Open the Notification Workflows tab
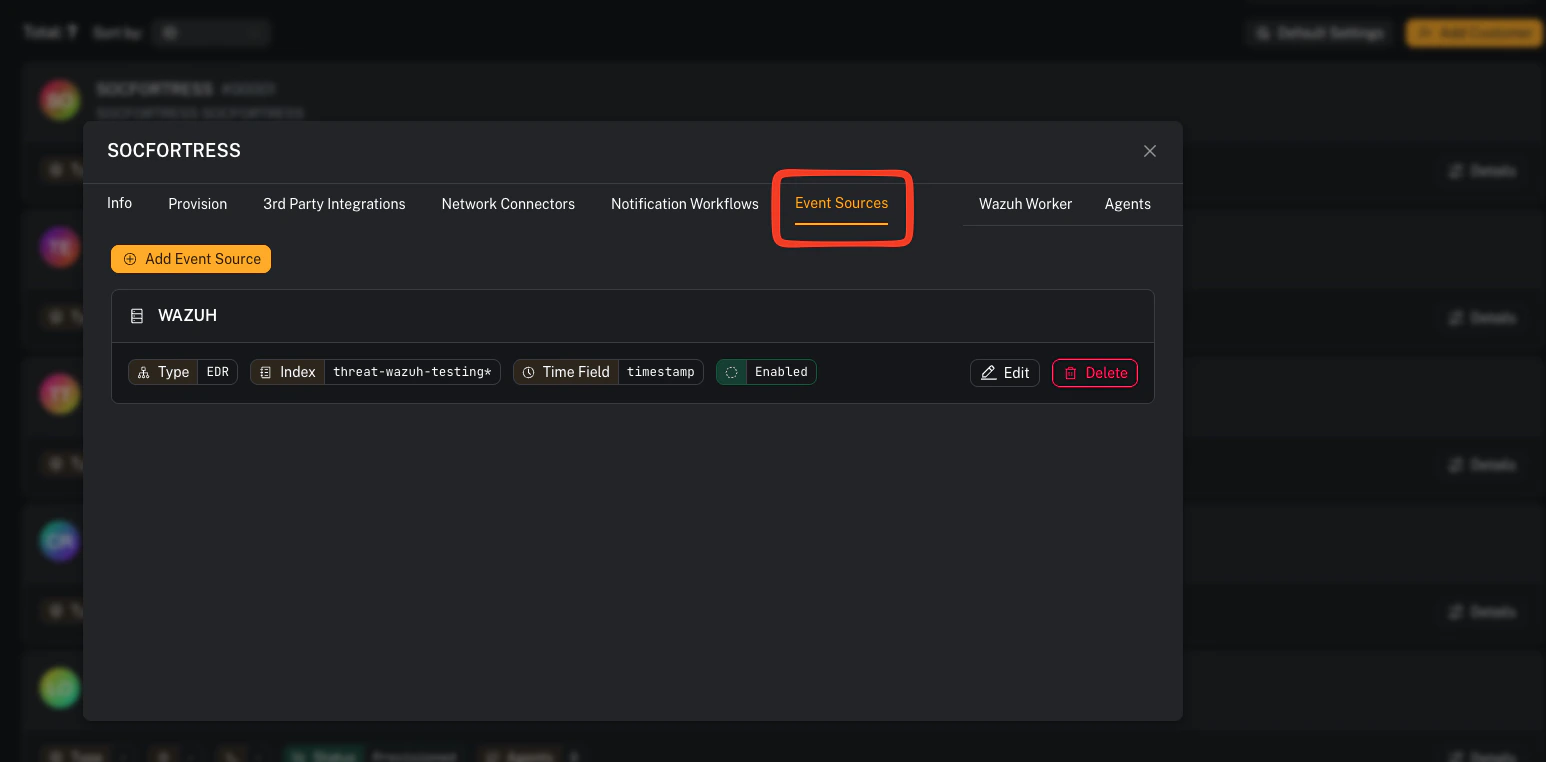Image resolution: width=1546 pixels, height=762 pixels. 684,203
